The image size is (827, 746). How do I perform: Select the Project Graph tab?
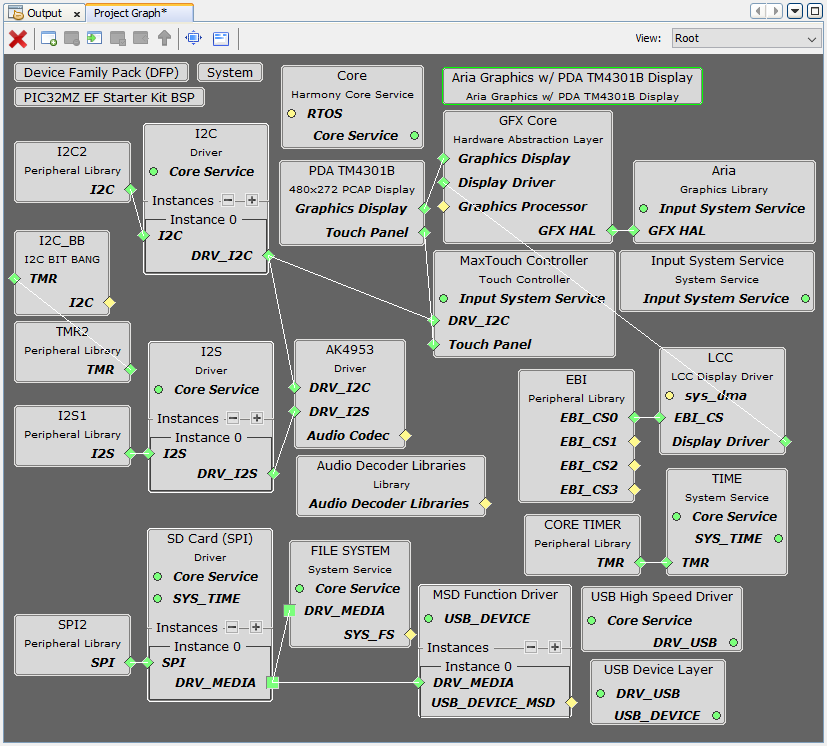[130, 13]
